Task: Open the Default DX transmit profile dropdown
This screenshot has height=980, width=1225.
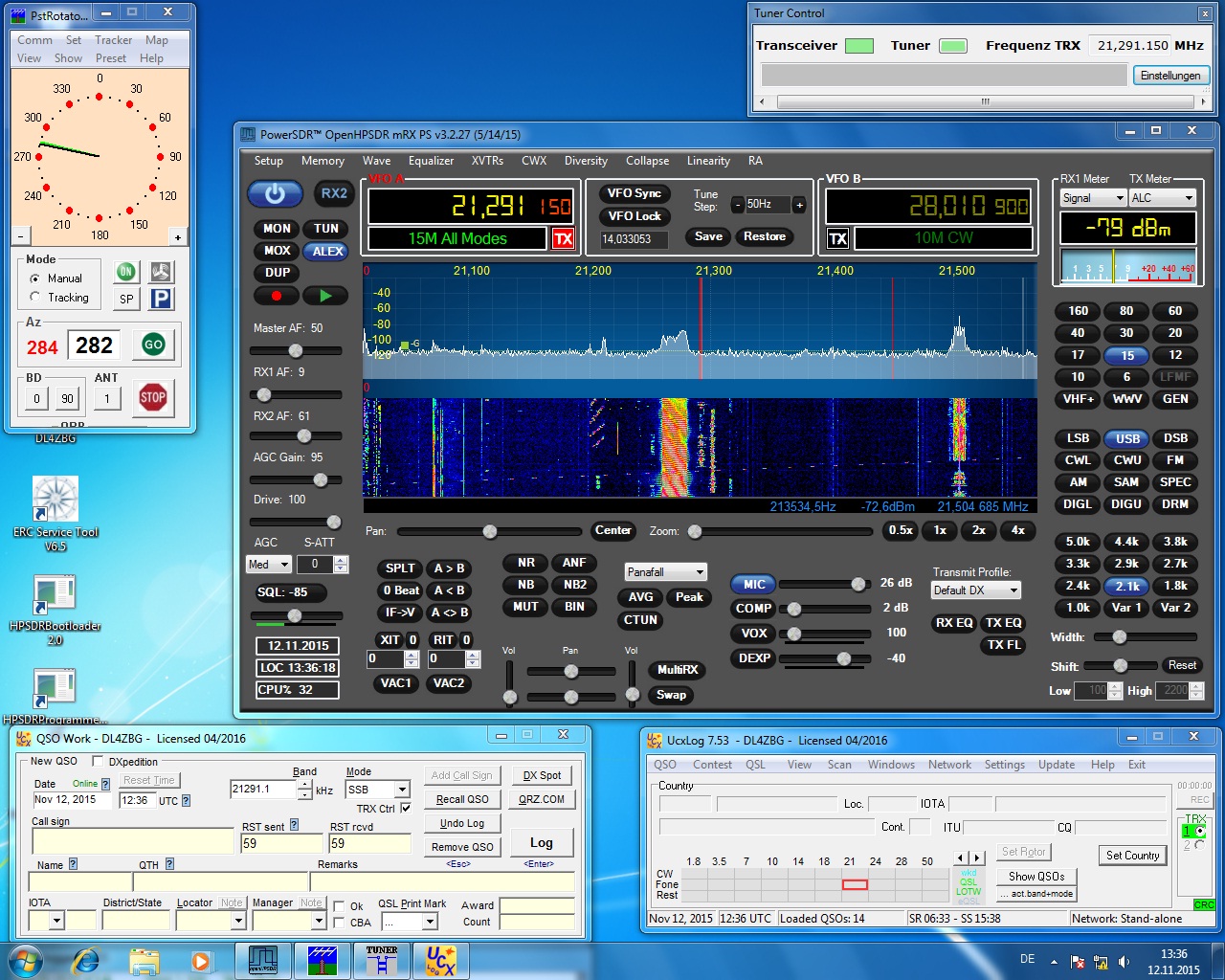Action: (1012, 590)
